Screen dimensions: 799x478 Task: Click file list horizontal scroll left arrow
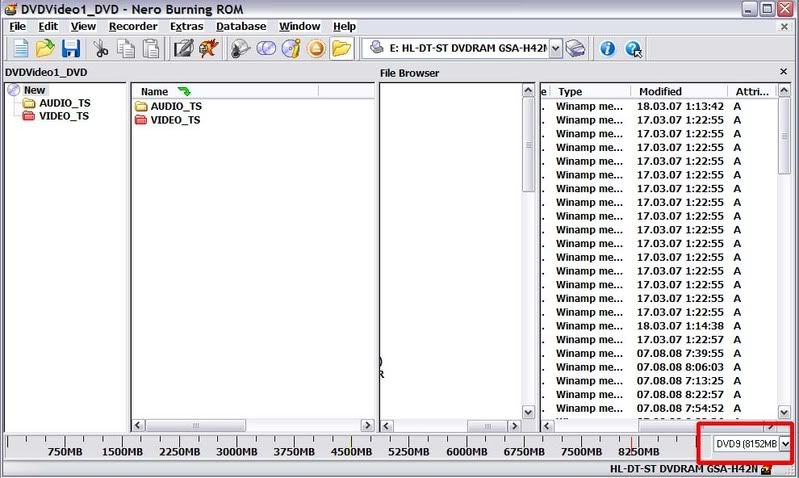click(547, 426)
